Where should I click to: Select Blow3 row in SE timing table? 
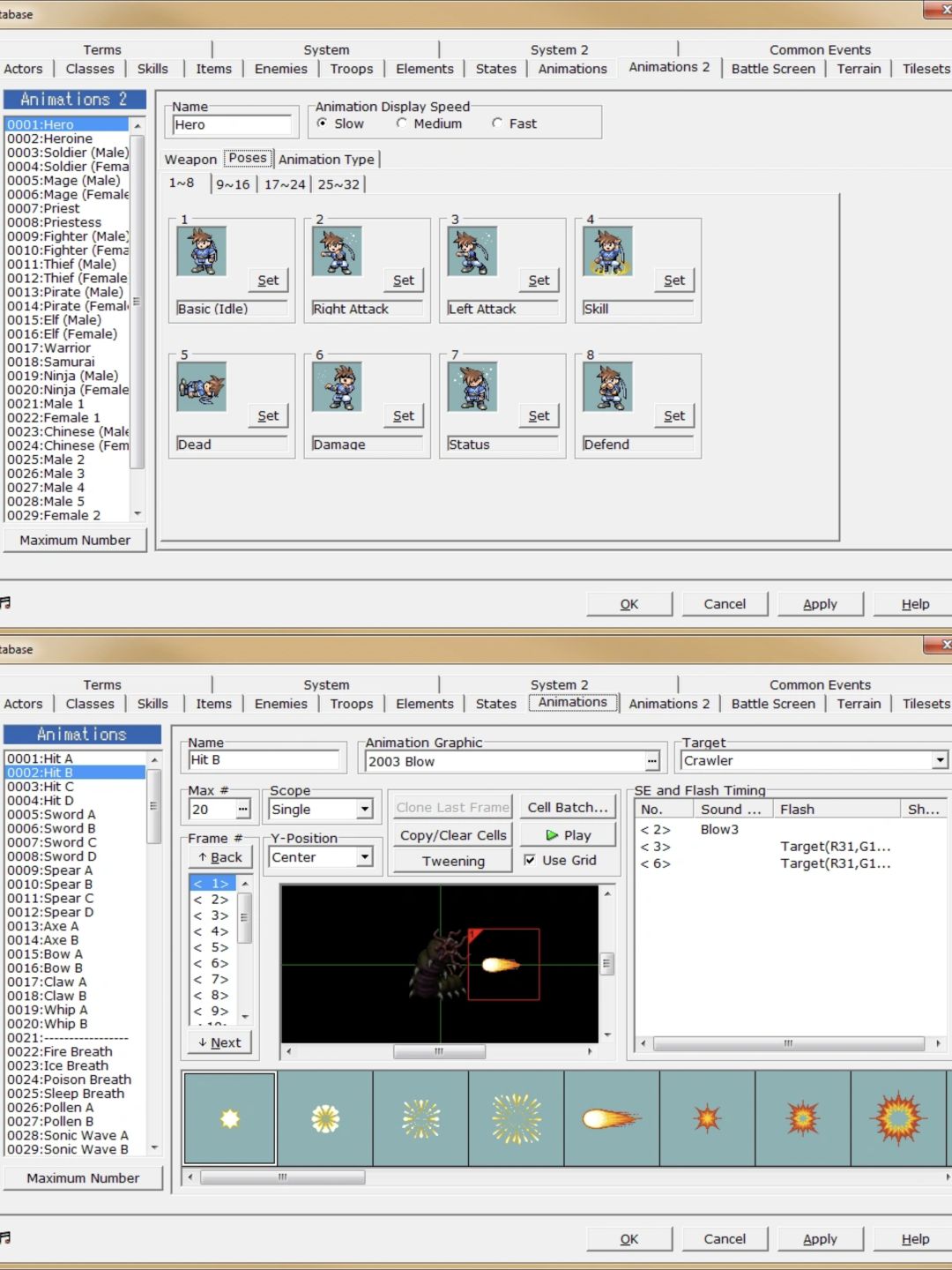pos(790,830)
